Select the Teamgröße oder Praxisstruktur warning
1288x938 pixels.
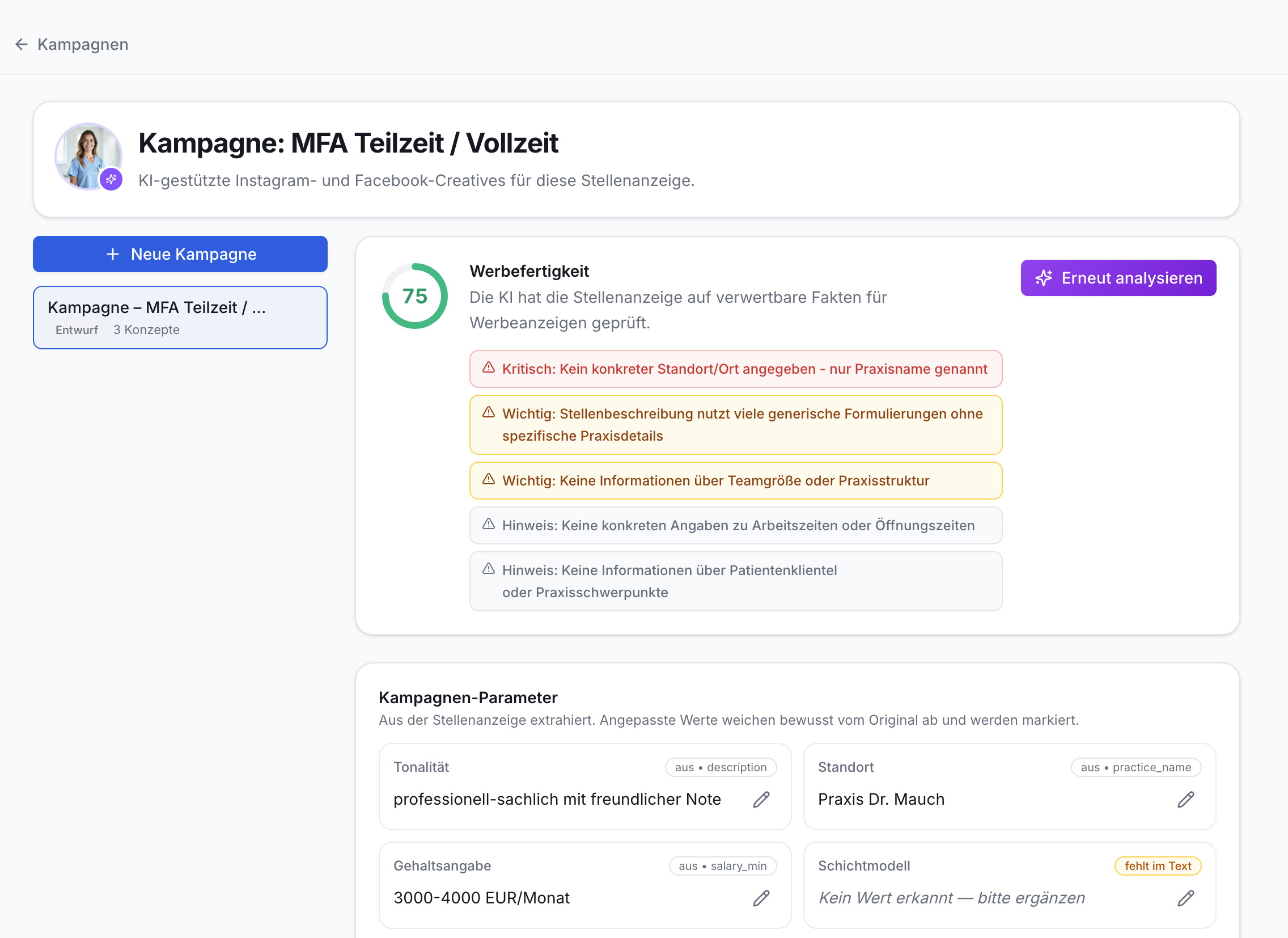(735, 481)
